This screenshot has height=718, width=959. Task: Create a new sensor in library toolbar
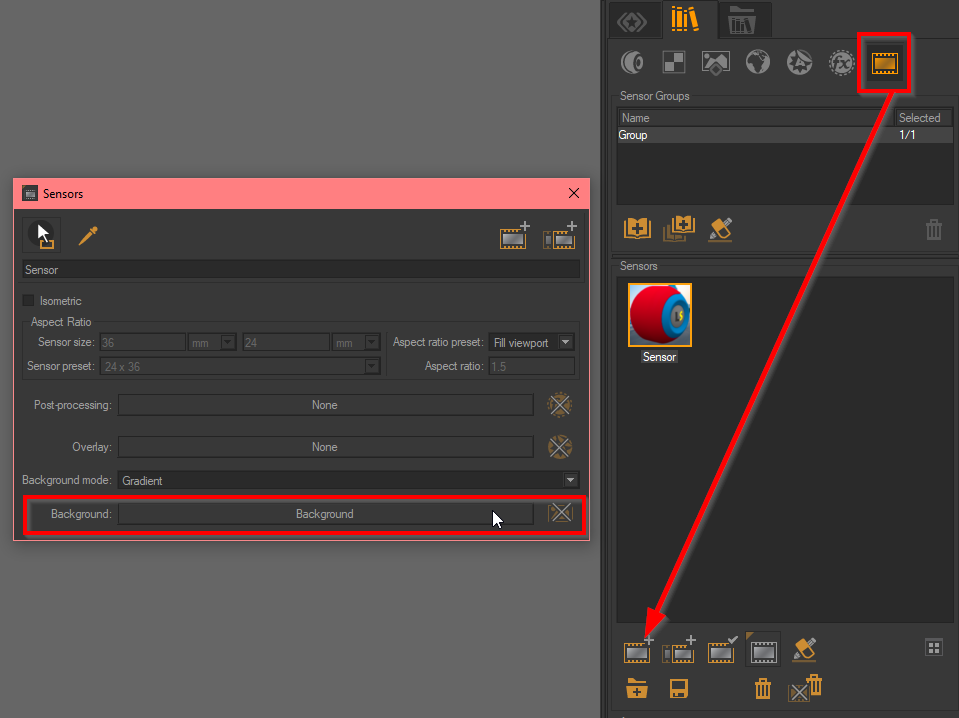point(638,650)
